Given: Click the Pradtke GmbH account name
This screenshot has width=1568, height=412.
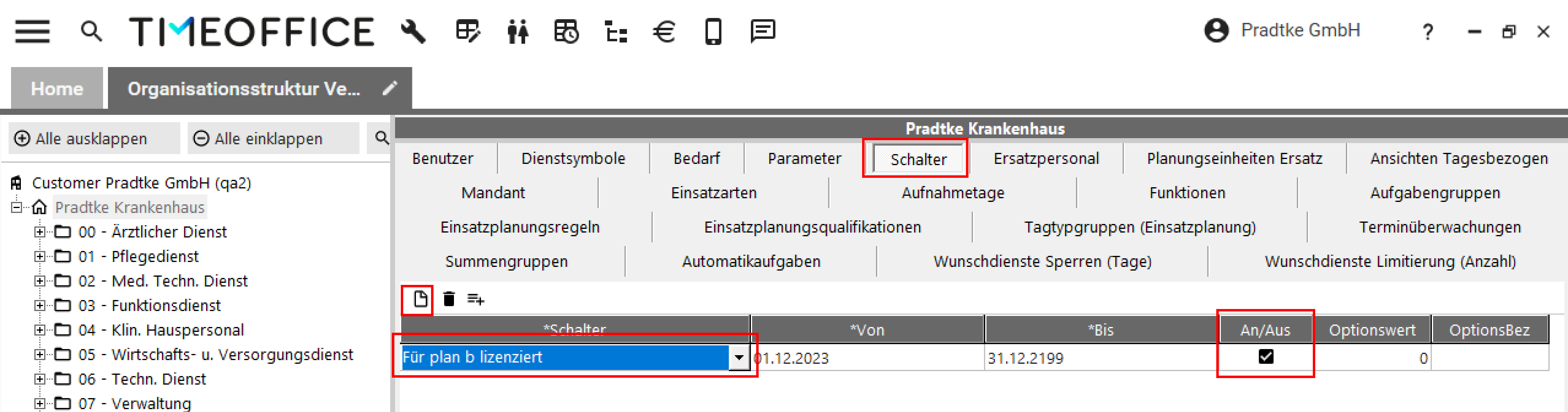Looking at the screenshot, I should coord(1300,30).
